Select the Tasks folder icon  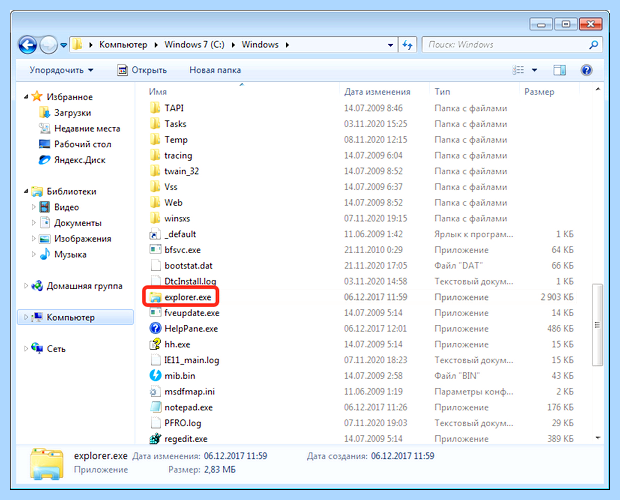click(155, 124)
